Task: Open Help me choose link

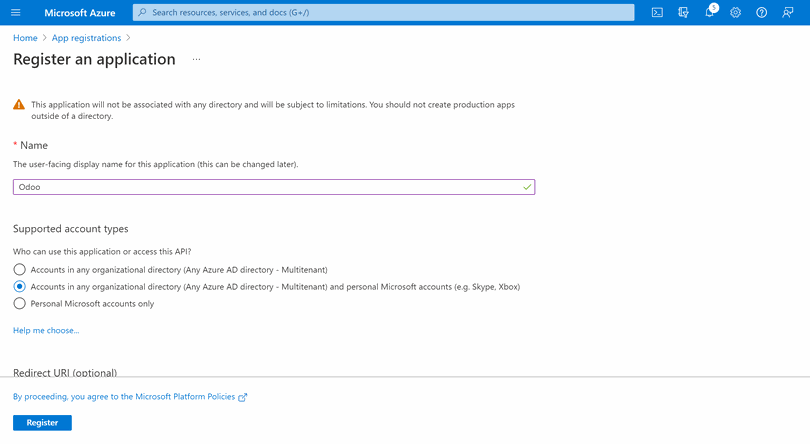Action: (46, 330)
